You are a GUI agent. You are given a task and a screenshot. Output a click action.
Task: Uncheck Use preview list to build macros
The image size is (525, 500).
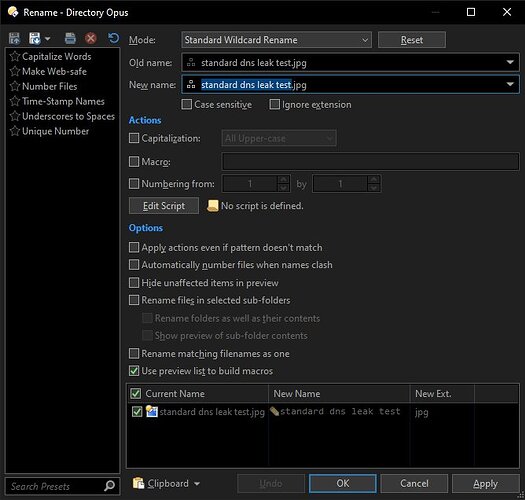134,371
